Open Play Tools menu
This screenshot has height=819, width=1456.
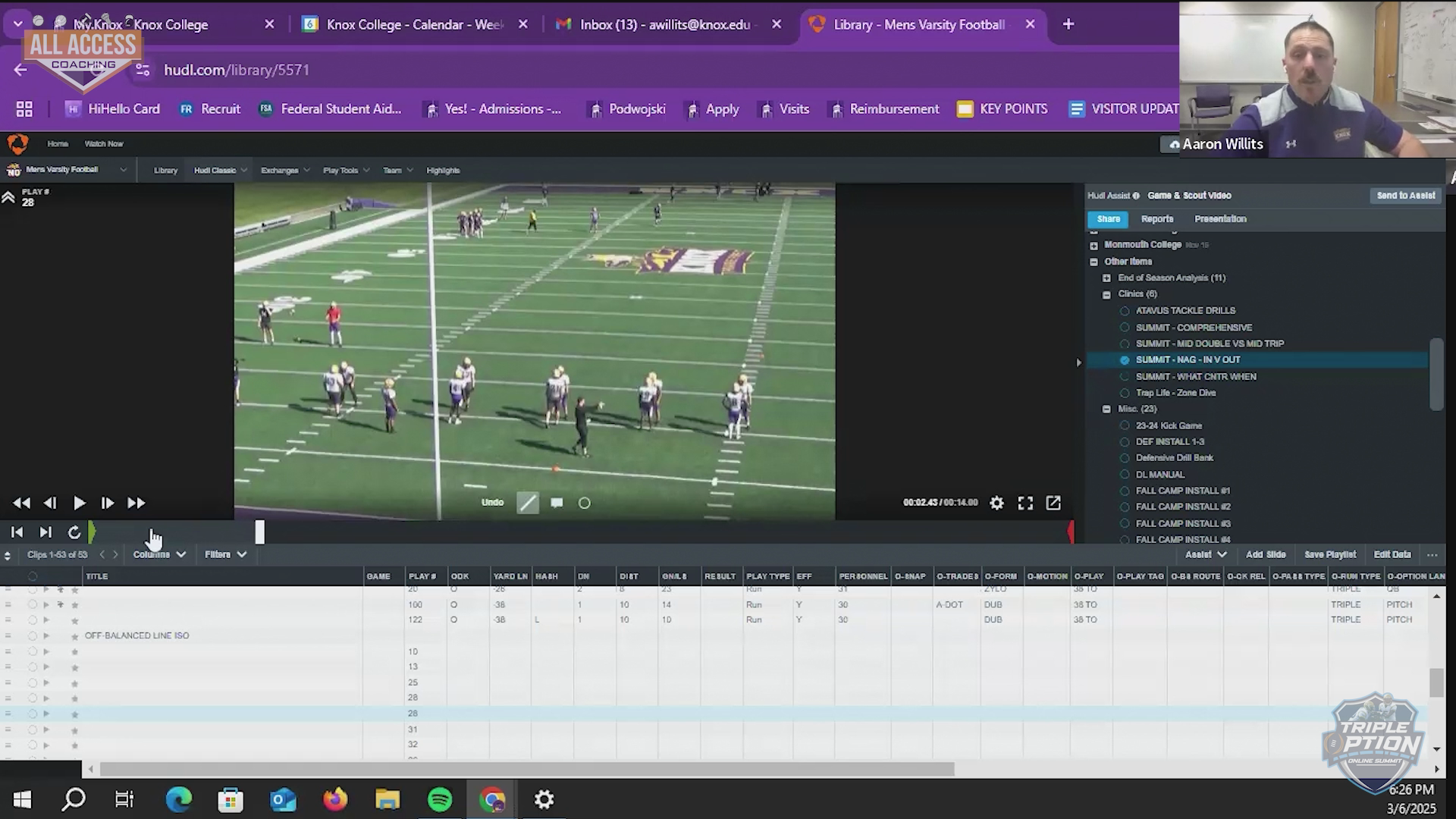346,171
